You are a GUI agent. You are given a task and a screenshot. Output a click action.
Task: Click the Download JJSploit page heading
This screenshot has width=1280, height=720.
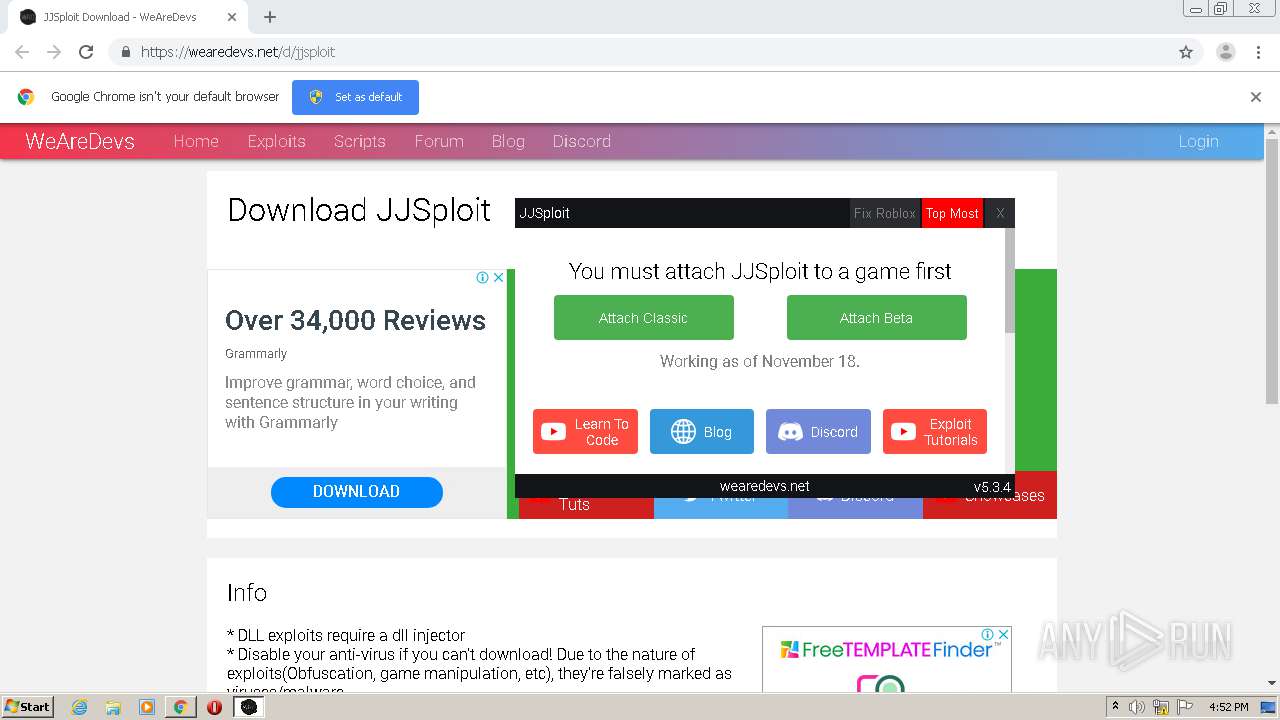point(359,210)
